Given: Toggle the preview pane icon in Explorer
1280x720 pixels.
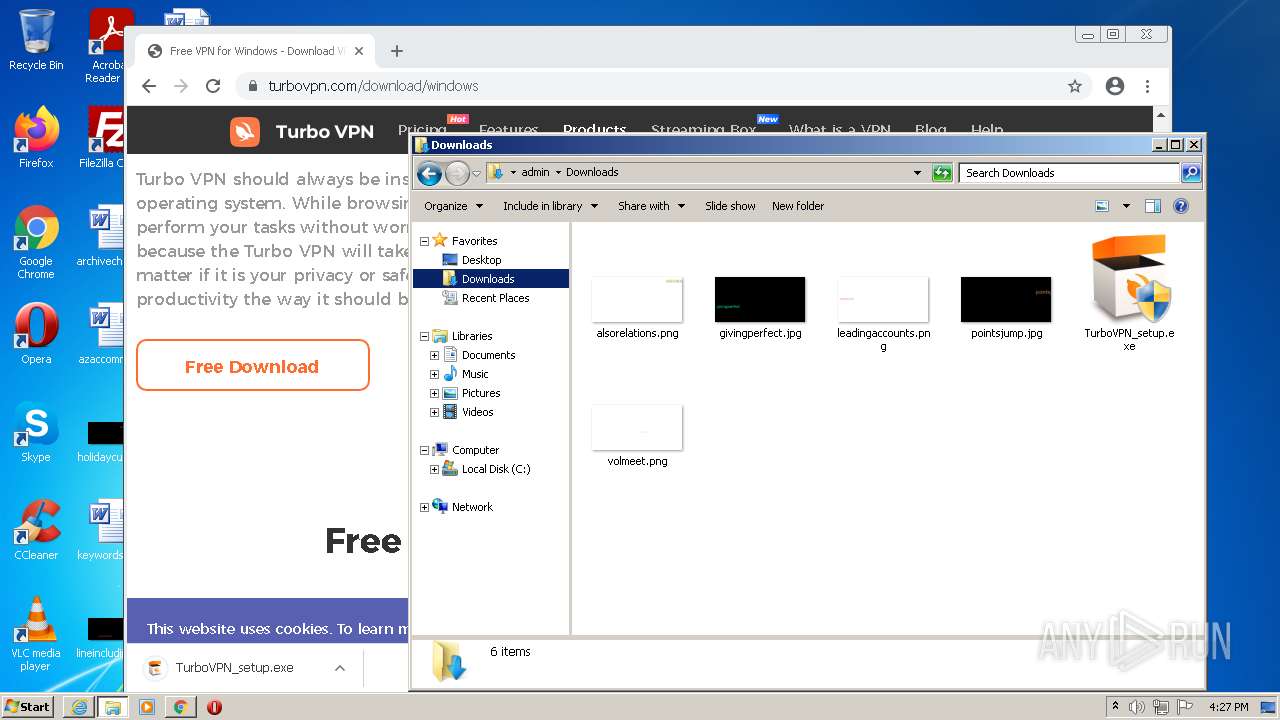Looking at the screenshot, I should click(1152, 206).
